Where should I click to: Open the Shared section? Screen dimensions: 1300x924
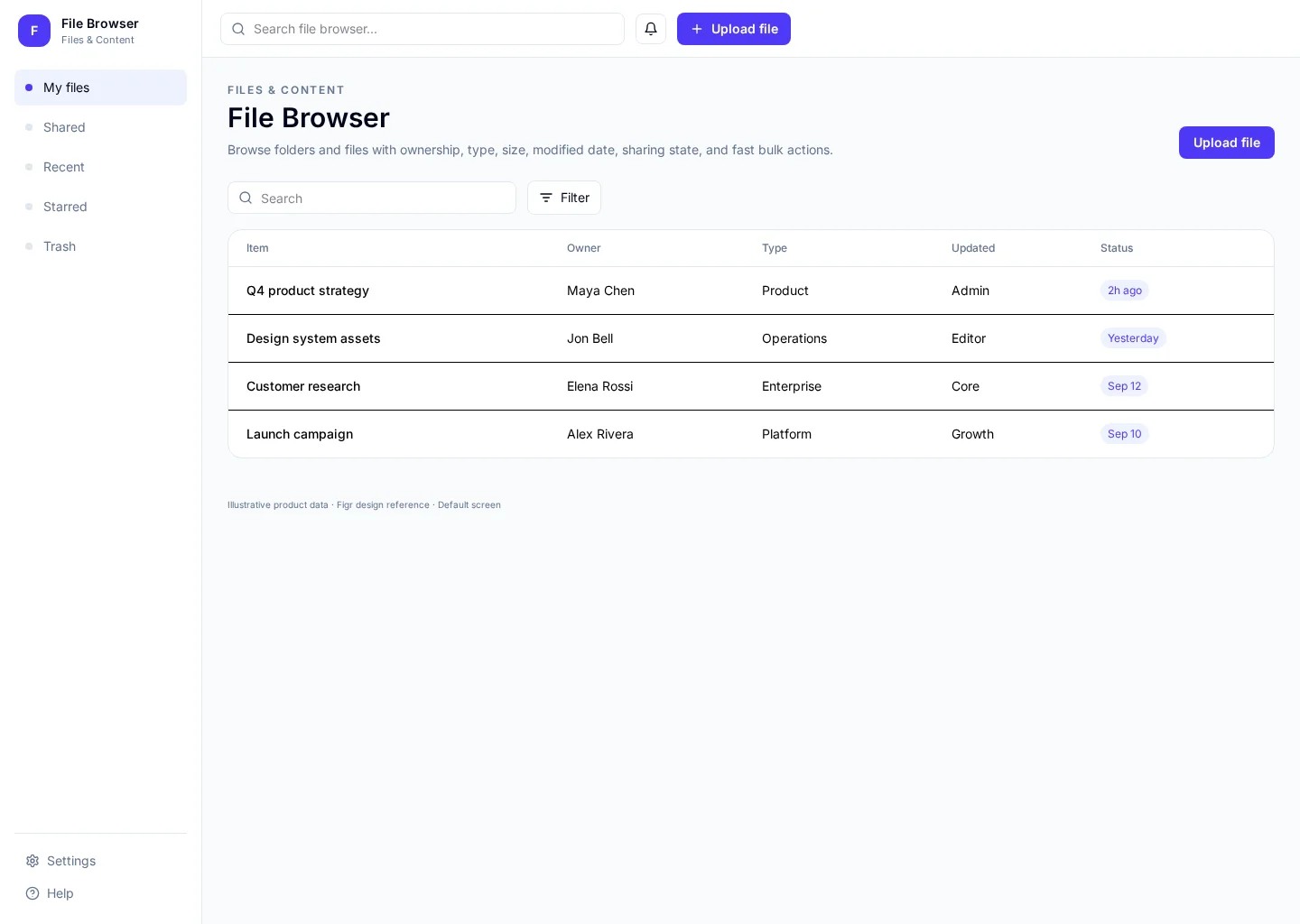click(x=100, y=127)
